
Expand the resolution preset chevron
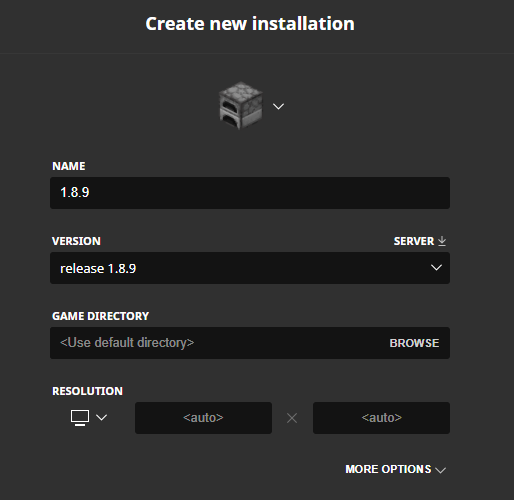coord(102,417)
